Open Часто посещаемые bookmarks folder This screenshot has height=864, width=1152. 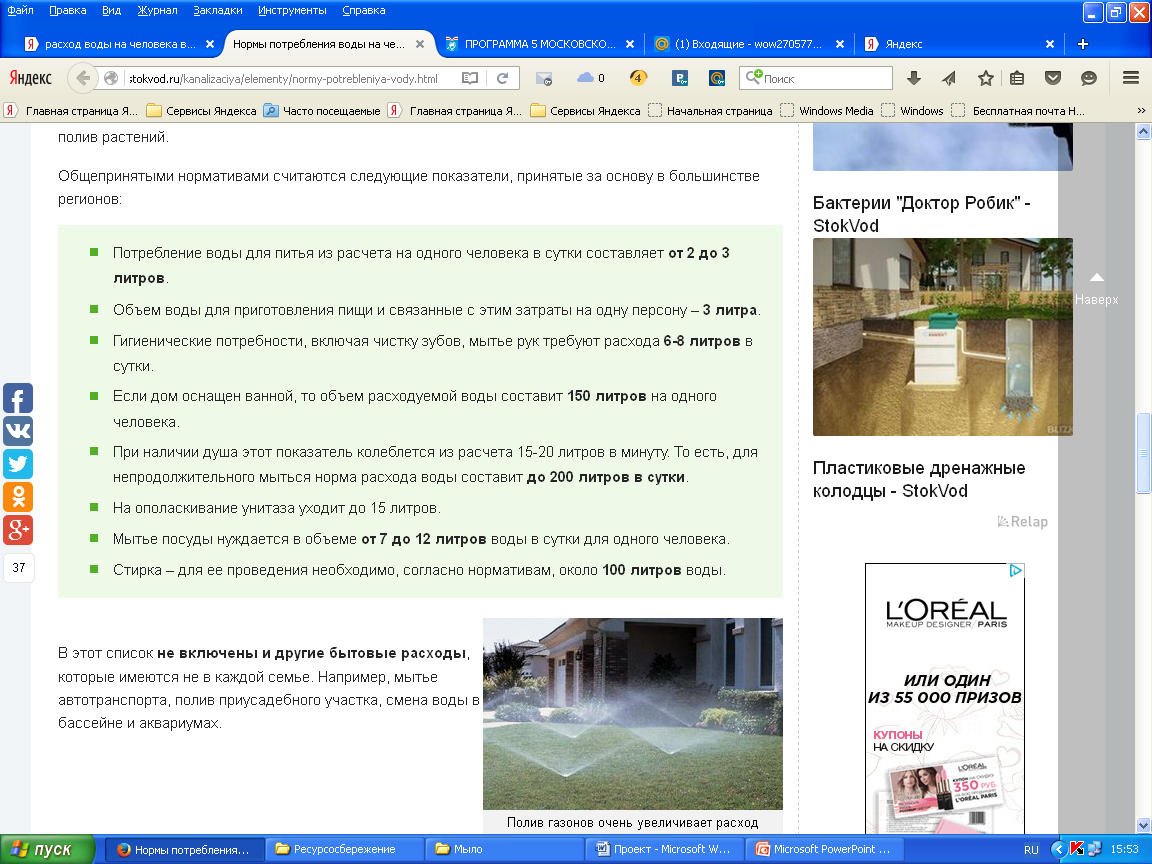click(x=322, y=111)
